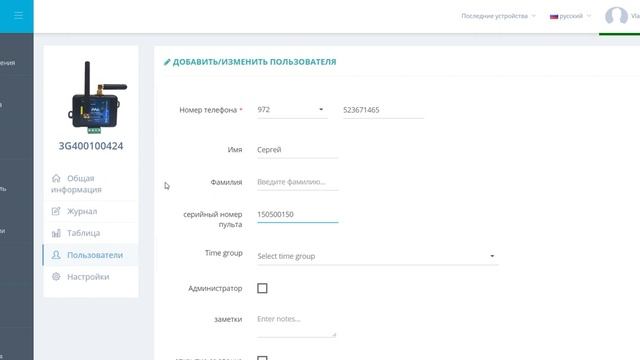Viewport: 640px width, 360px height.
Task: Click the phone number field 523671465
Action: 383,110
